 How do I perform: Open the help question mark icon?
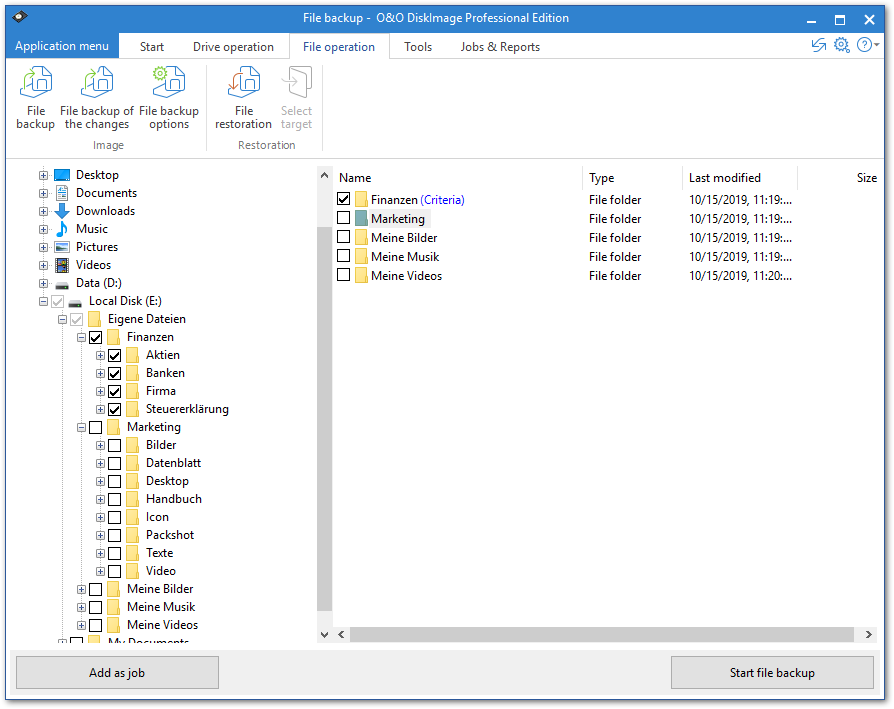coord(864,45)
